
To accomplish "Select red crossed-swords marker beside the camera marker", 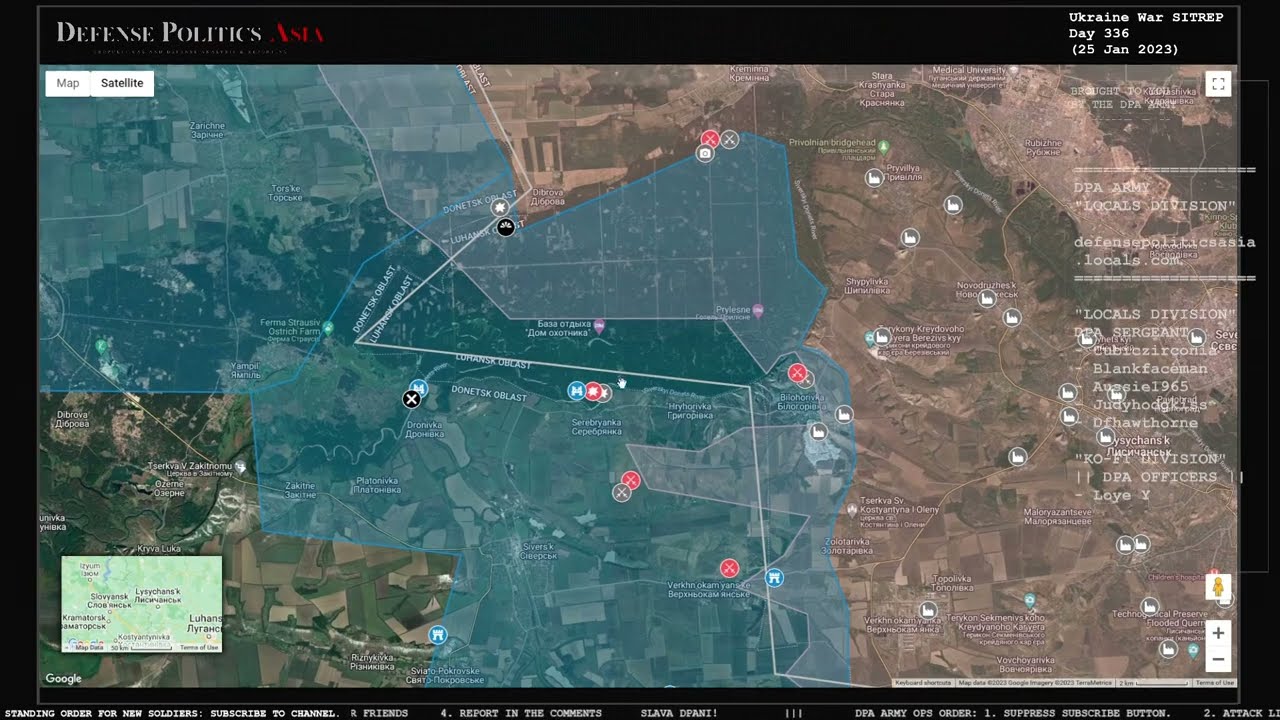I will 710,139.
